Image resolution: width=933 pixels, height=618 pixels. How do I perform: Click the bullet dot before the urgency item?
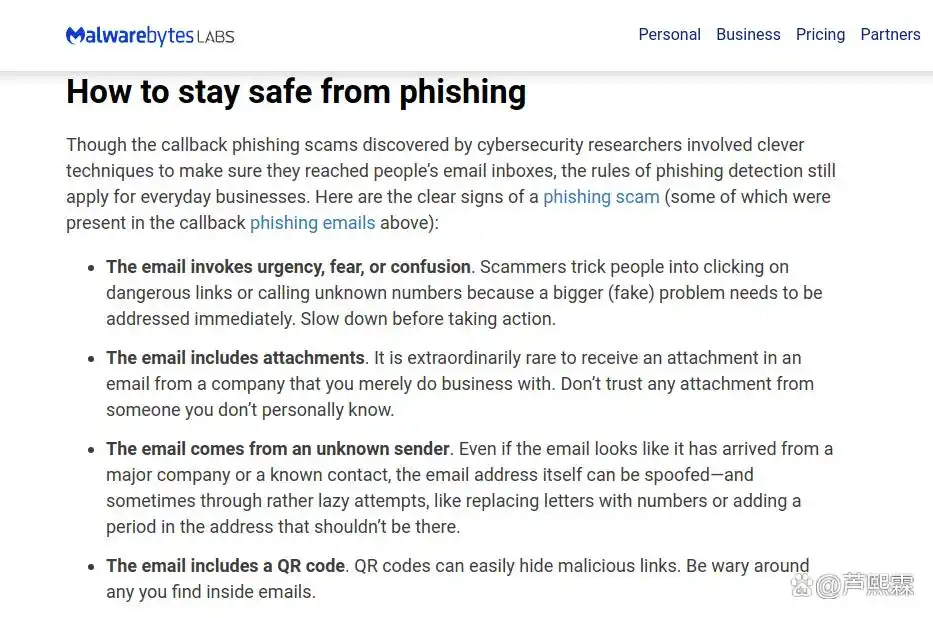coord(91,268)
